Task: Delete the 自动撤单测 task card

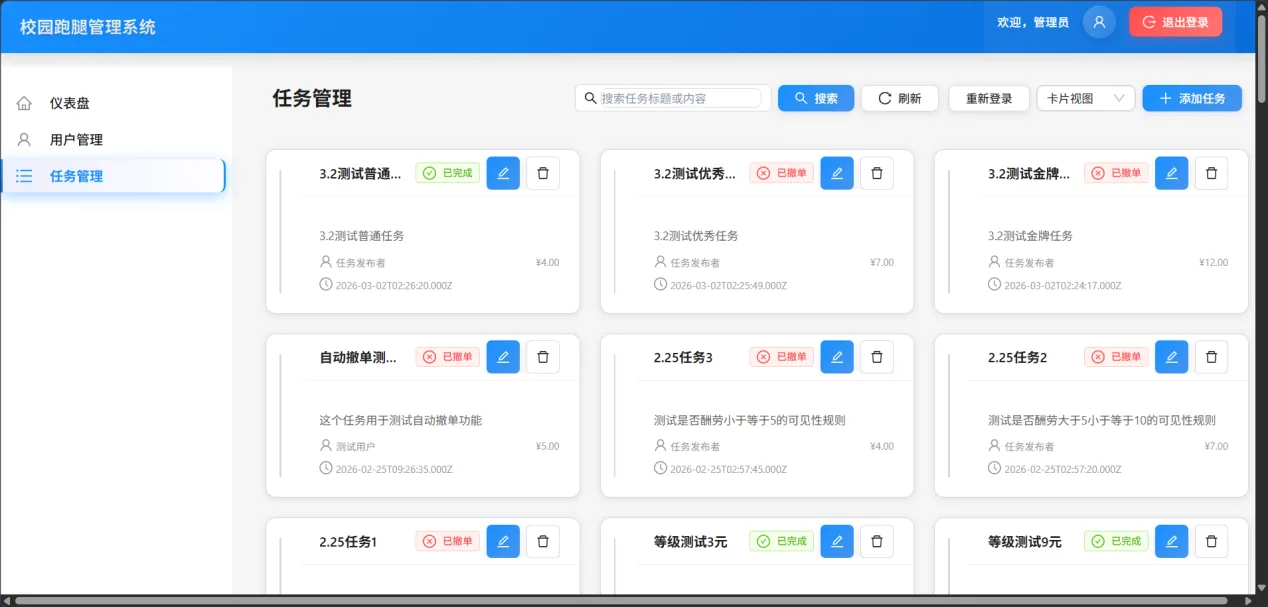Action: pos(543,357)
